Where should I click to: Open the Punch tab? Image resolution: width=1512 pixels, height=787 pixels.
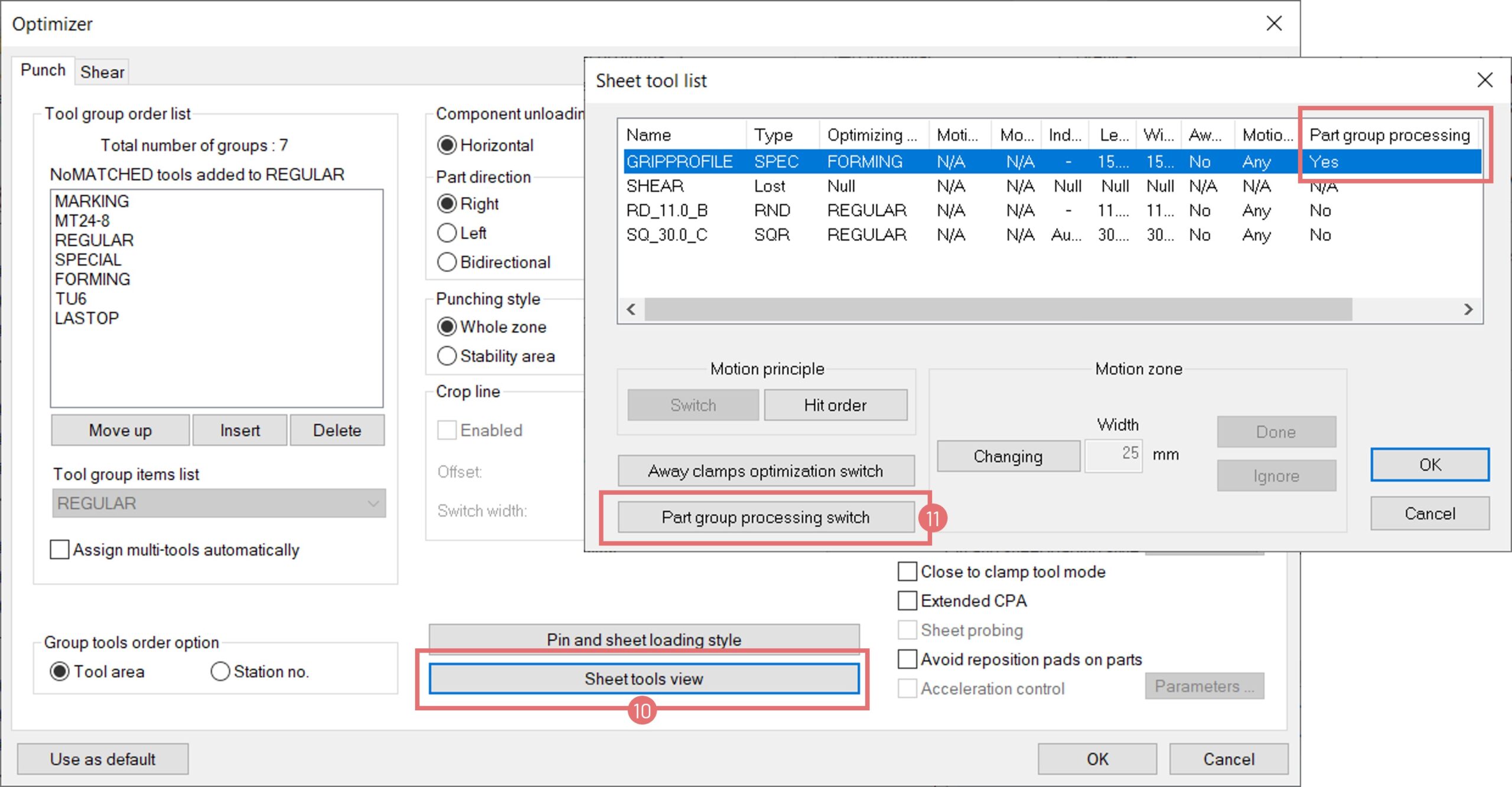(x=43, y=70)
